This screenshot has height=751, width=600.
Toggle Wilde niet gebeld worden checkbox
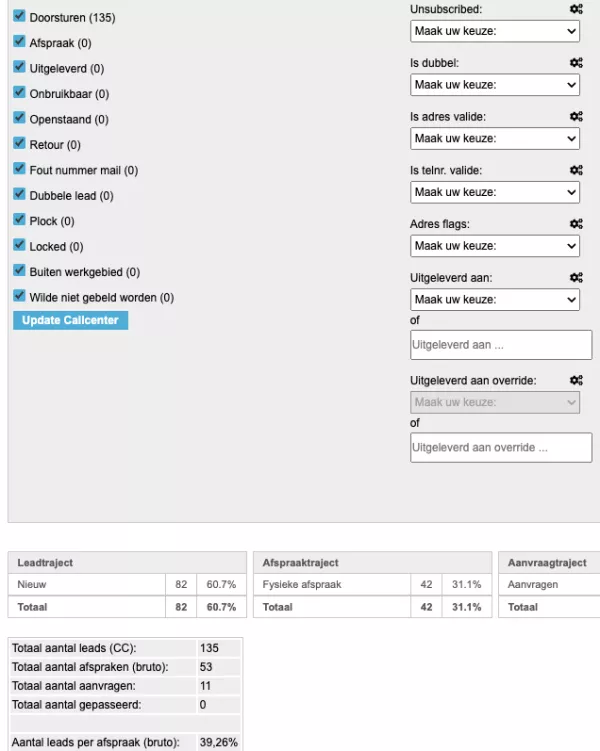point(19,296)
